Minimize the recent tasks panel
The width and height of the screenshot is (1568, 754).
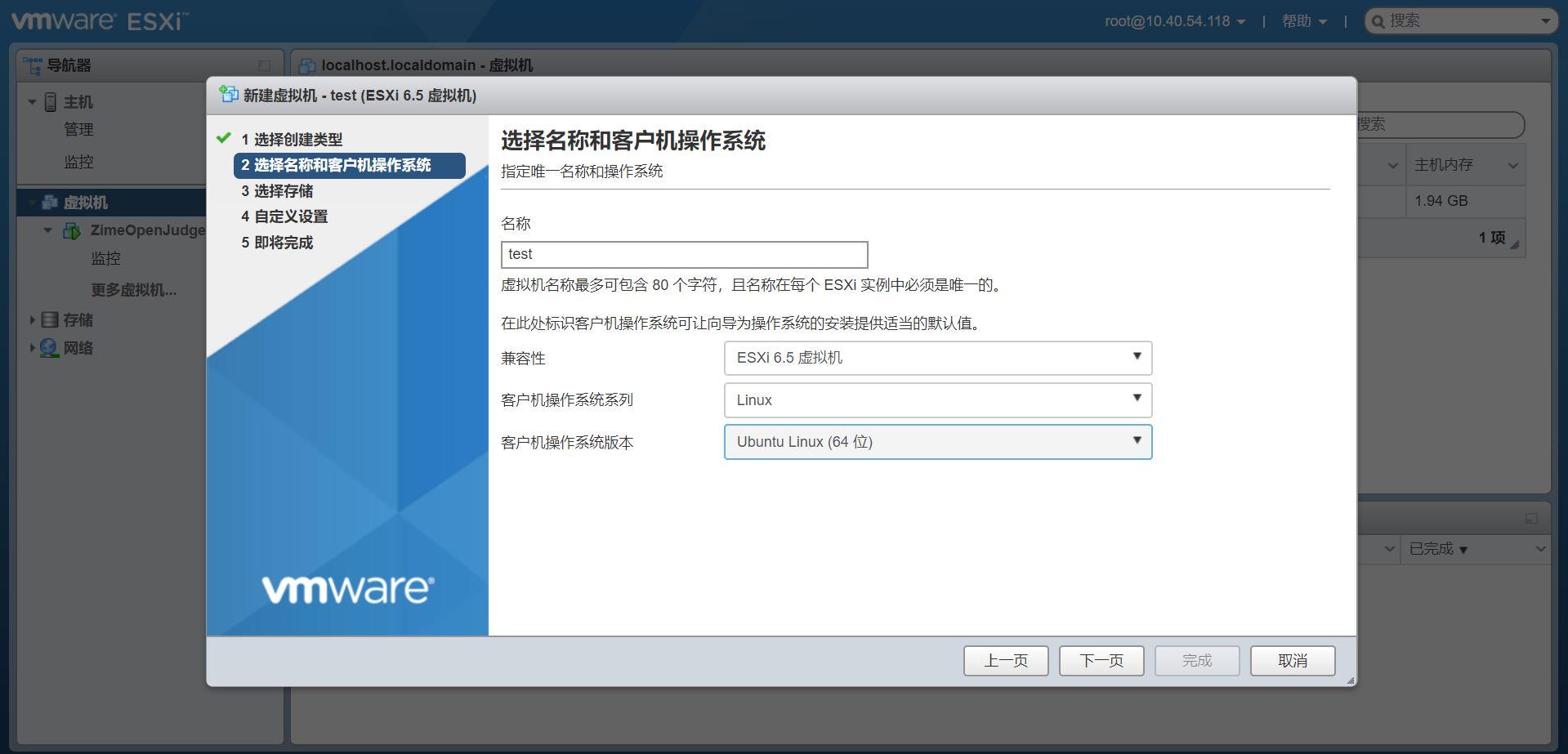coord(1531,519)
